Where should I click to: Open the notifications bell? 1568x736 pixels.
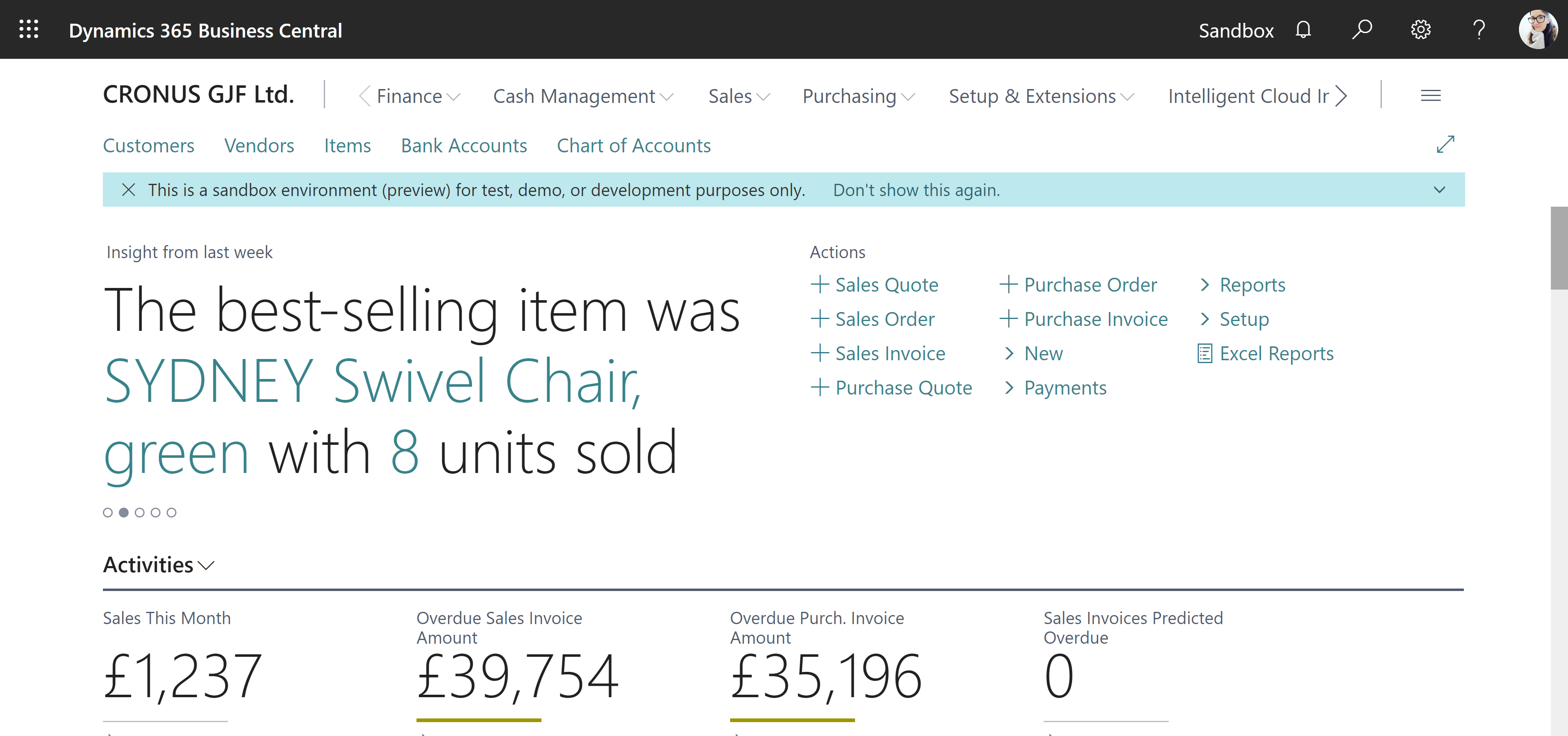[x=1303, y=29]
